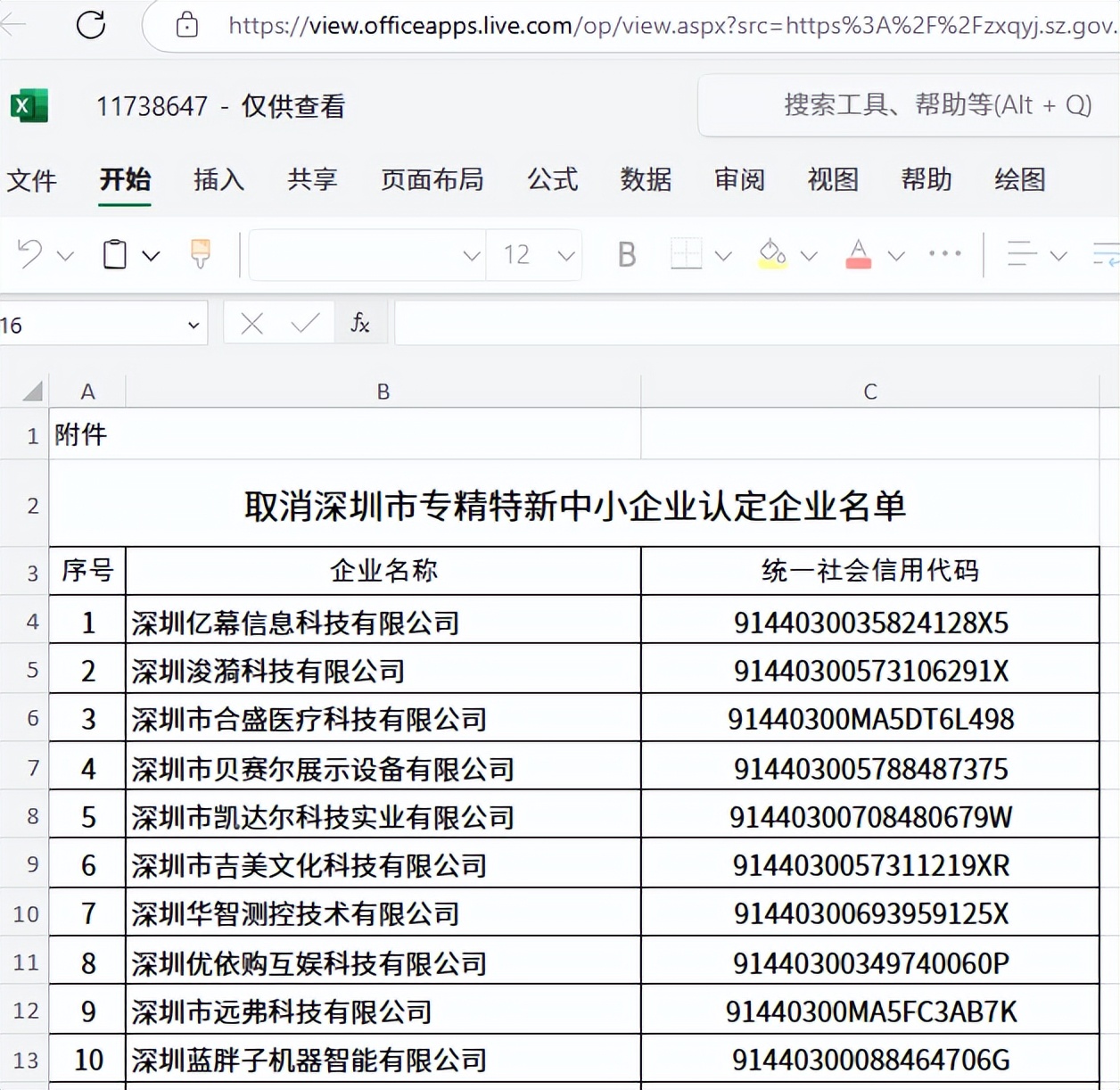Select column B header
This screenshot has width=1120, height=1090.
pos(383,392)
